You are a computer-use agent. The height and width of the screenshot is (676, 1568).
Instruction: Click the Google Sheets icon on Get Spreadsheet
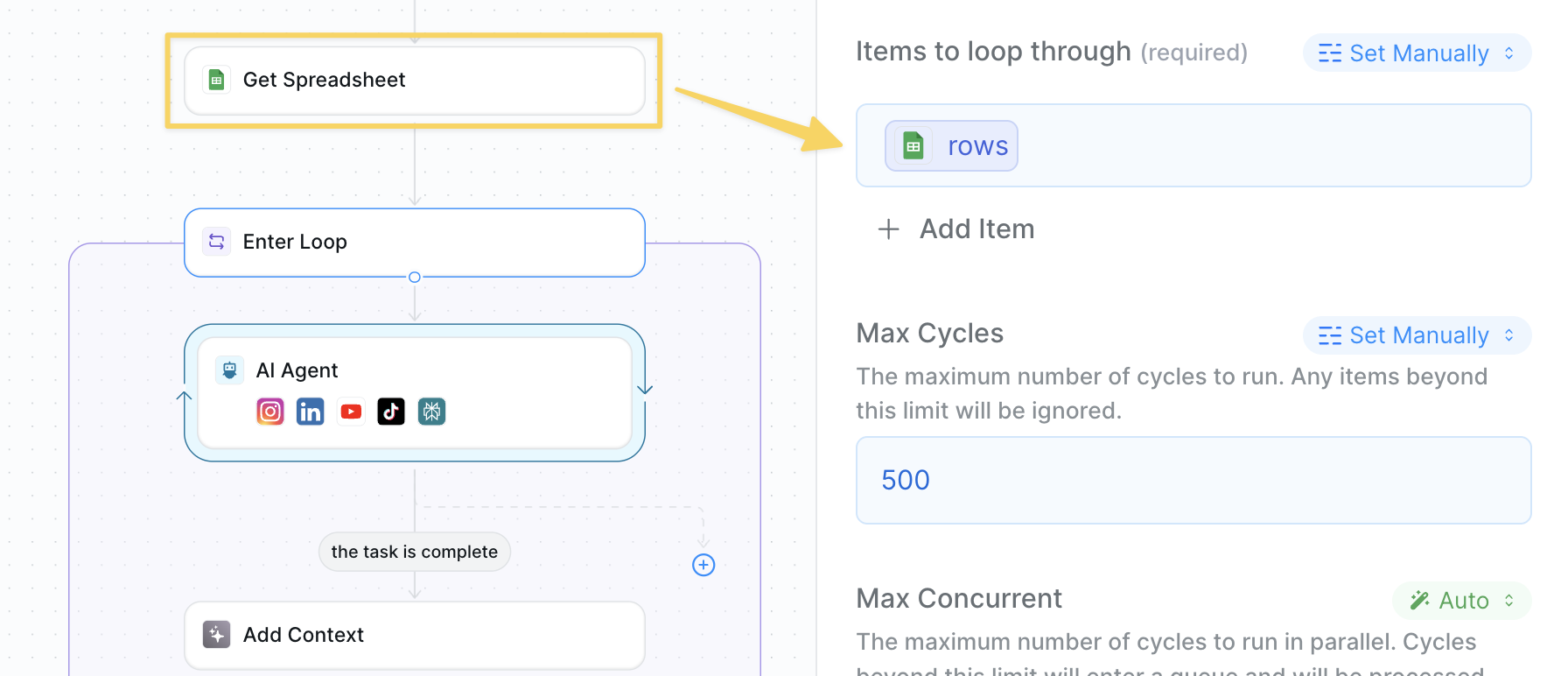(217, 80)
